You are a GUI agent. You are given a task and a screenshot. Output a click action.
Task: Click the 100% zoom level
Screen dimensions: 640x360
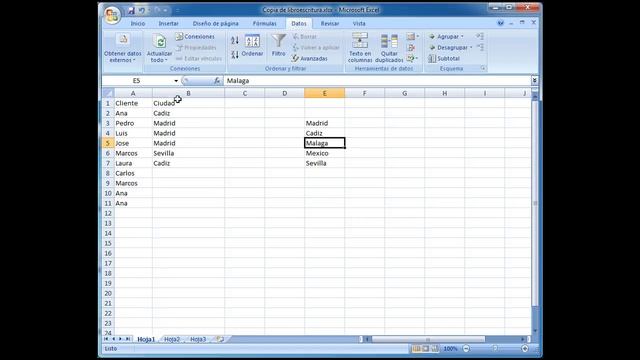click(451, 349)
